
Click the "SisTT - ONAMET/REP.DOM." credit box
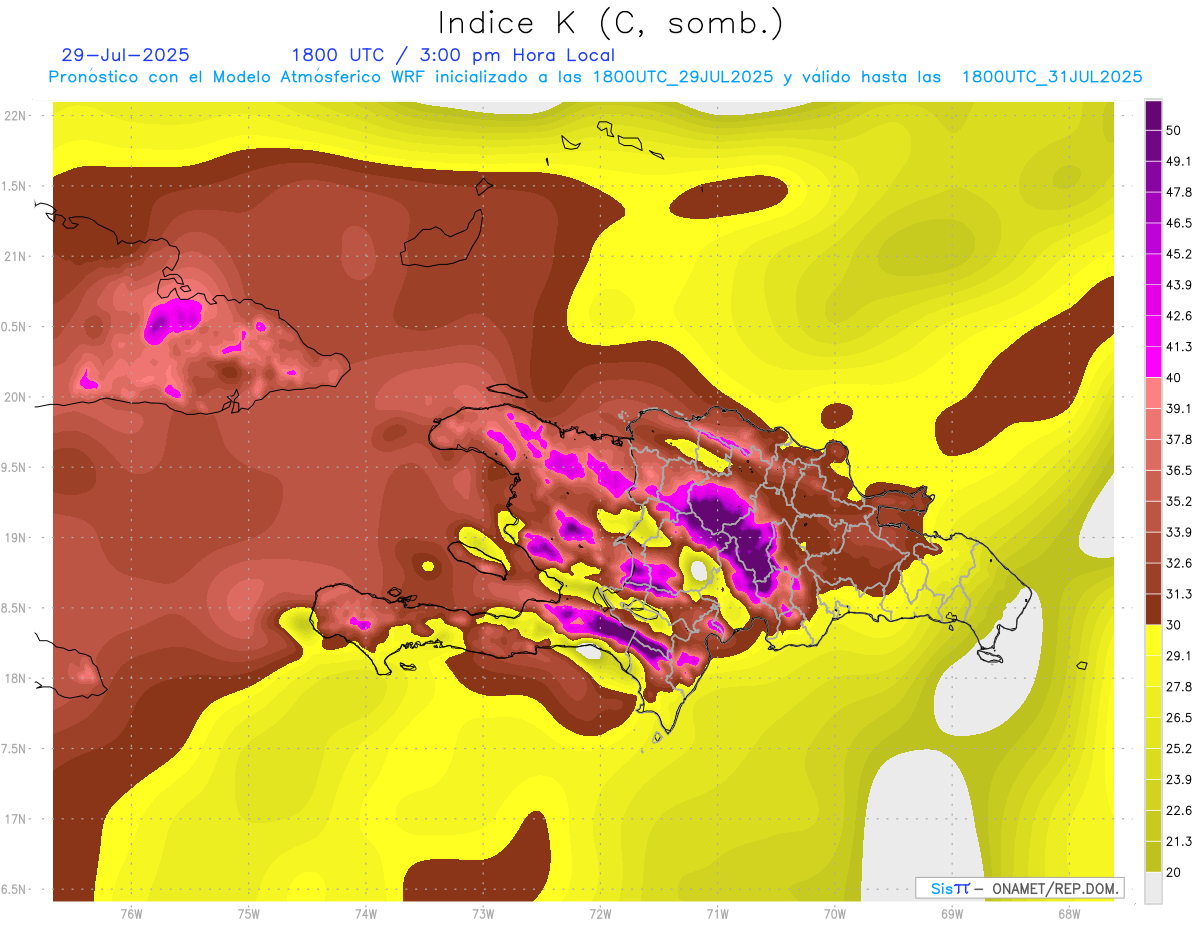point(1019,888)
